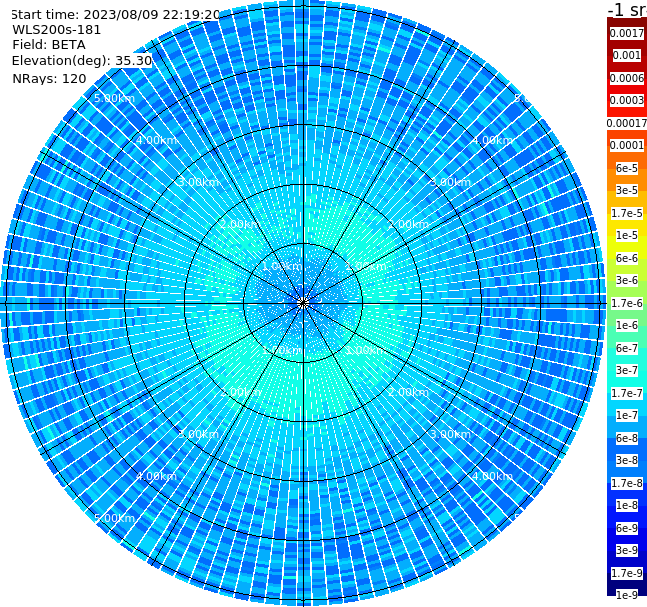Select the upper-left quadrant 3.00km ring label
The height and width of the screenshot is (607, 647).
198,182
